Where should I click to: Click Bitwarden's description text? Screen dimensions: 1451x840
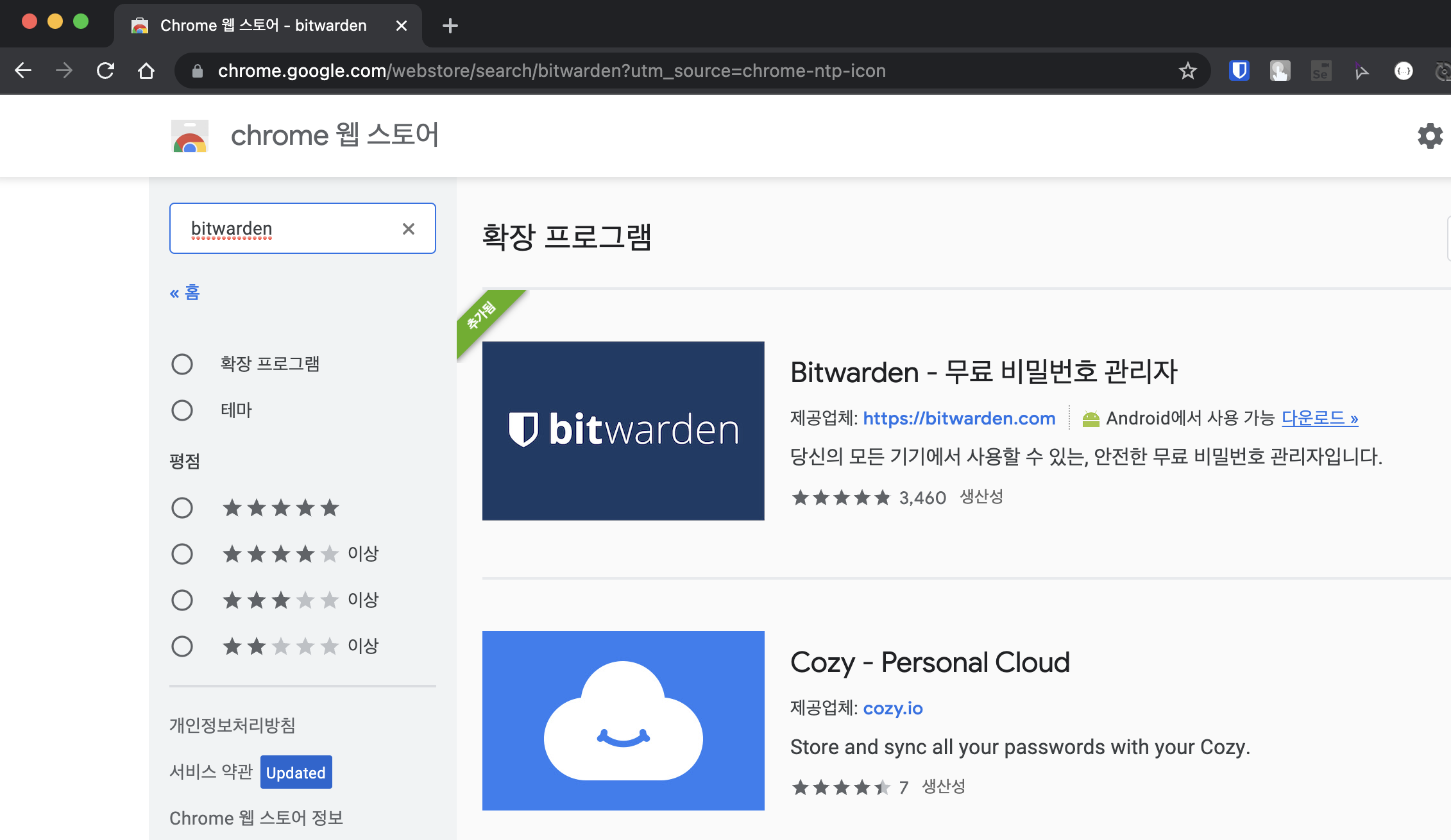1086,457
